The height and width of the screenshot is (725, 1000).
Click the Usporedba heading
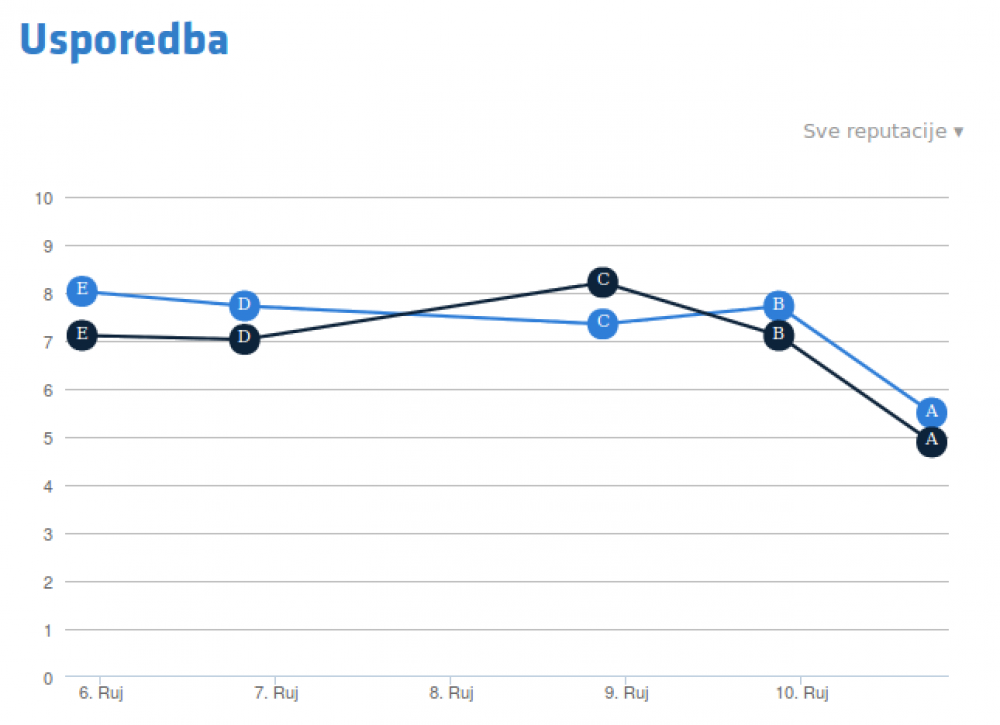pos(124,40)
